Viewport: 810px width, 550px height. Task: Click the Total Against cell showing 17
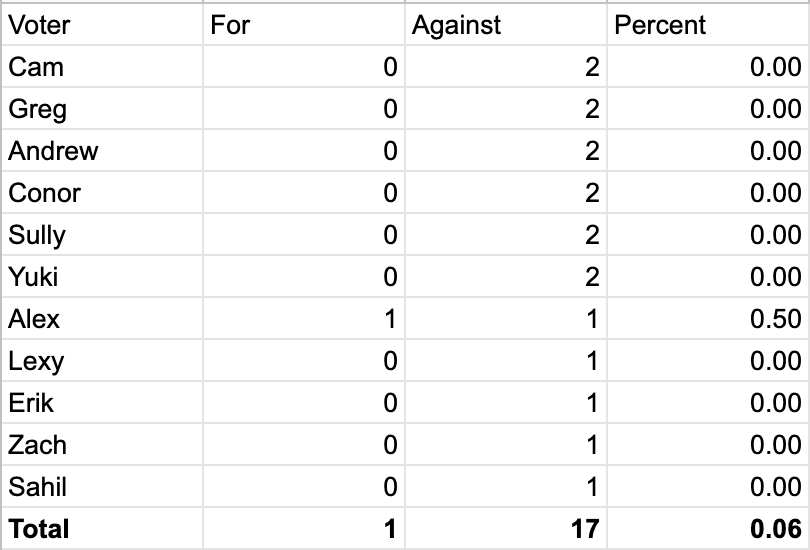coord(505,528)
